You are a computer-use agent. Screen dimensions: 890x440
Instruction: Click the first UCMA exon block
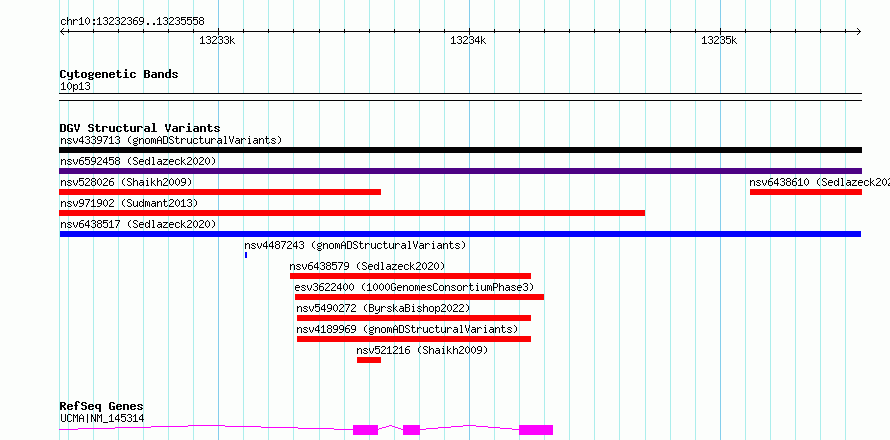point(366,430)
